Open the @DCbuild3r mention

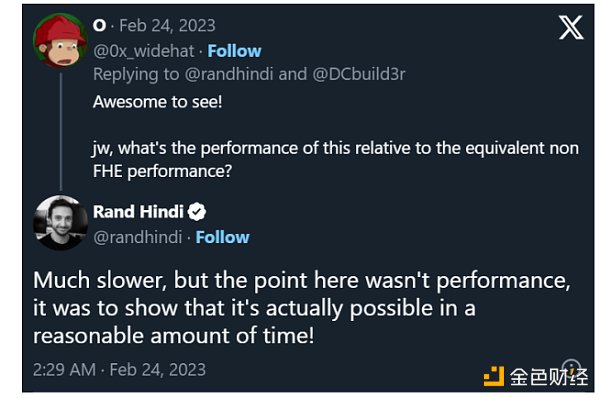coord(359,74)
